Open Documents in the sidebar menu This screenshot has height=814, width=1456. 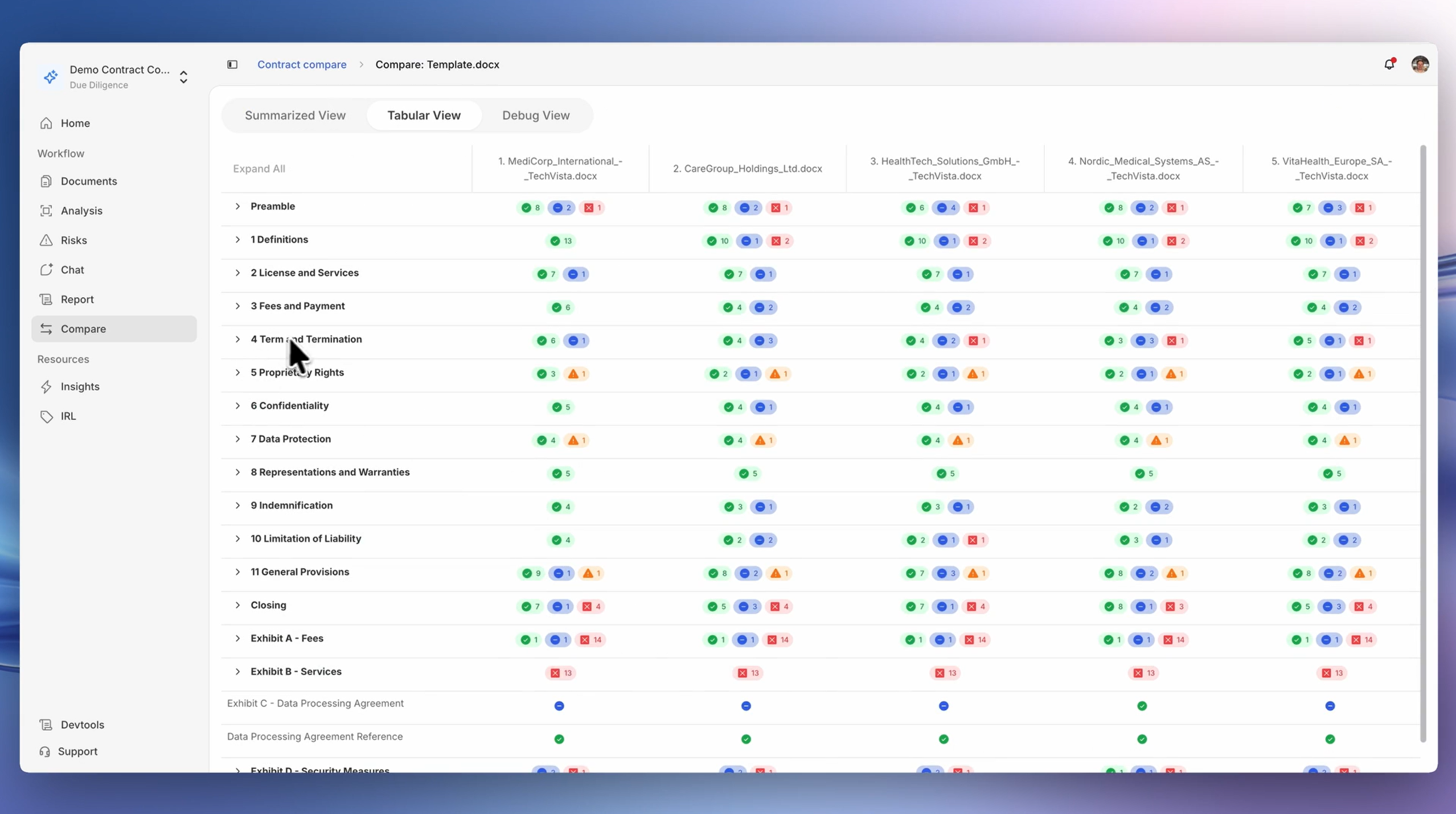pyautogui.click(x=114, y=181)
